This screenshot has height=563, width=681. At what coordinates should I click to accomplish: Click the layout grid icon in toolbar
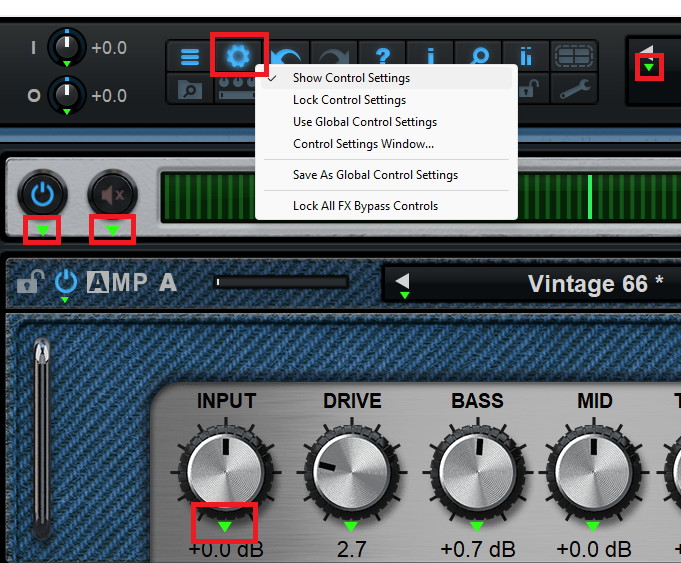pos(574,56)
